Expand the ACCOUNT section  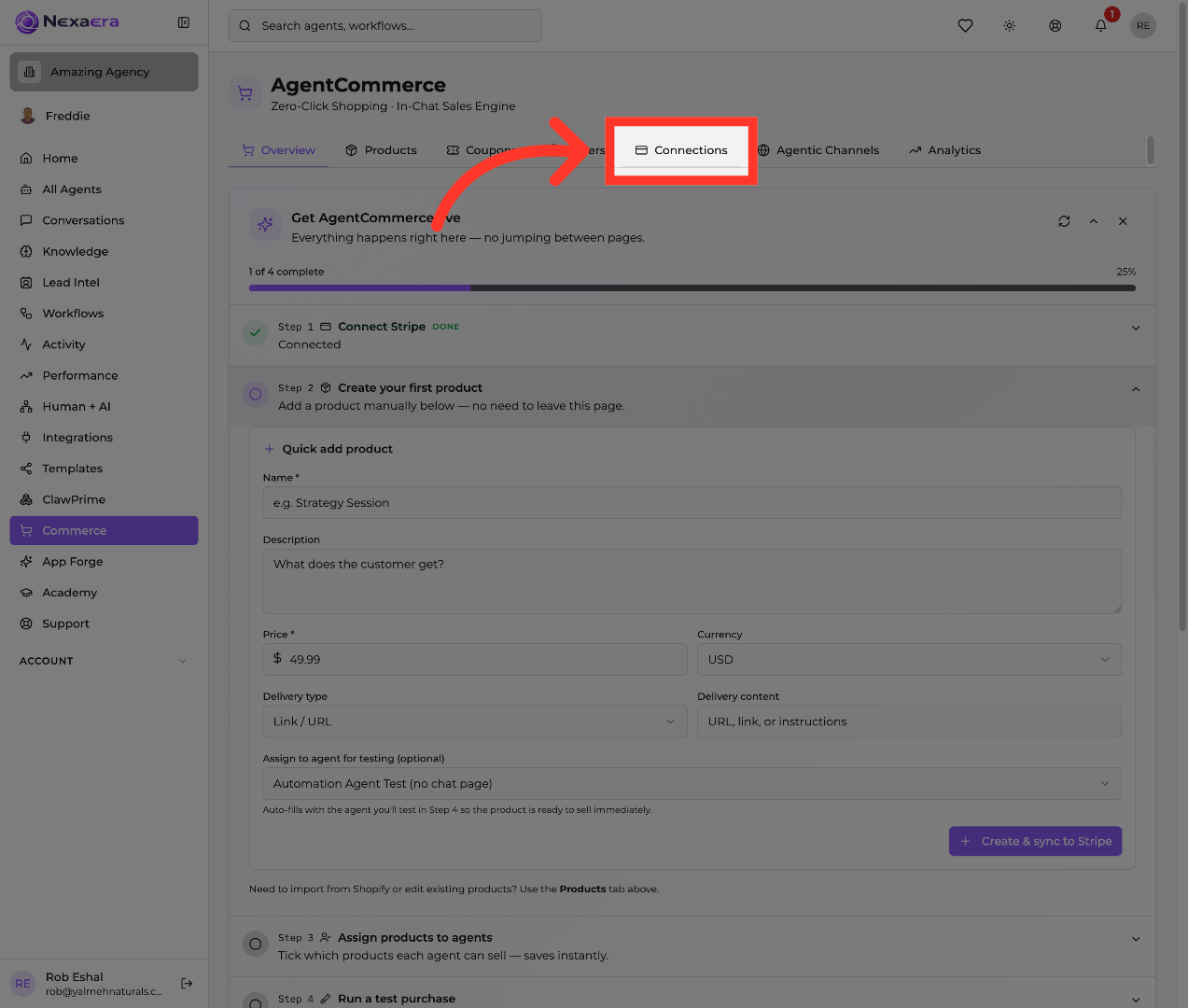(x=104, y=661)
